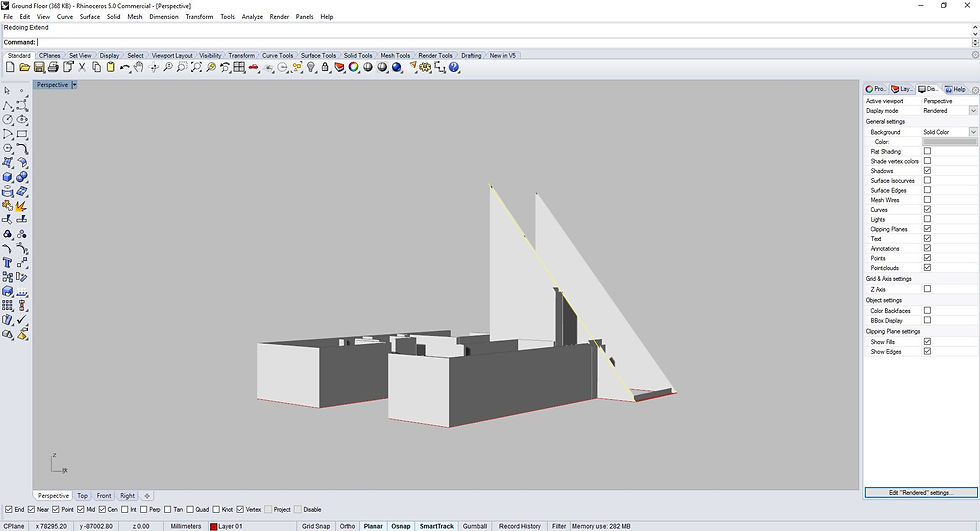Viewport: 980px width, 531px height.
Task: Uncheck the Show Fills checkbox
Action: tap(928, 342)
